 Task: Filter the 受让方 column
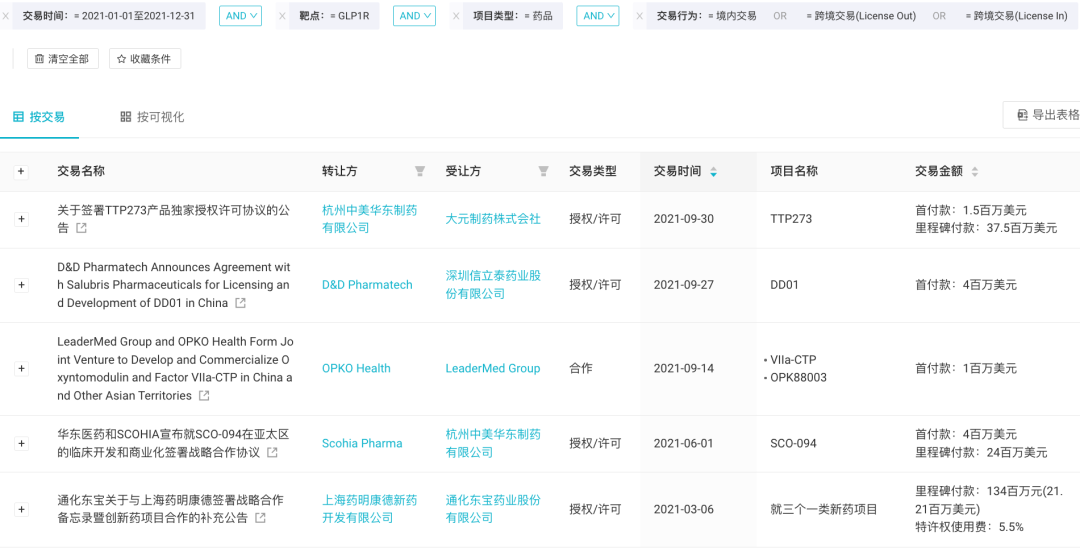(x=543, y=171)
